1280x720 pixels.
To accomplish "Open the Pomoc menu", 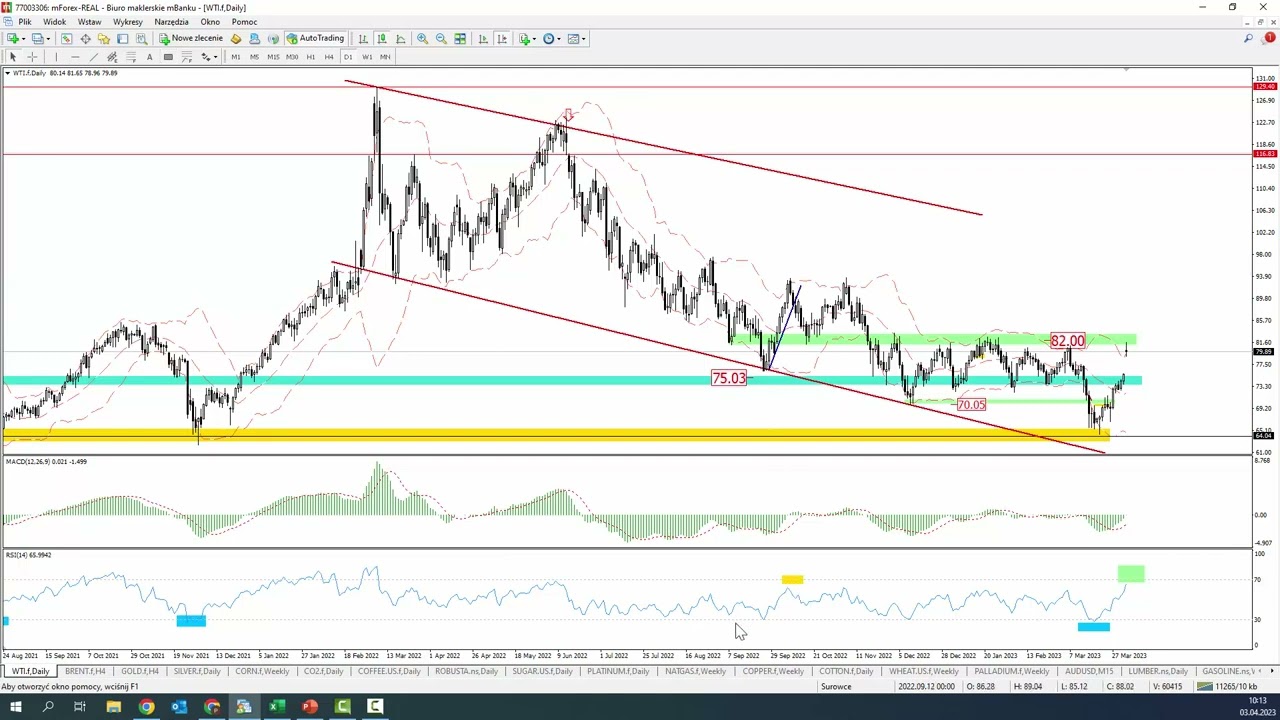I will point(244,21).
